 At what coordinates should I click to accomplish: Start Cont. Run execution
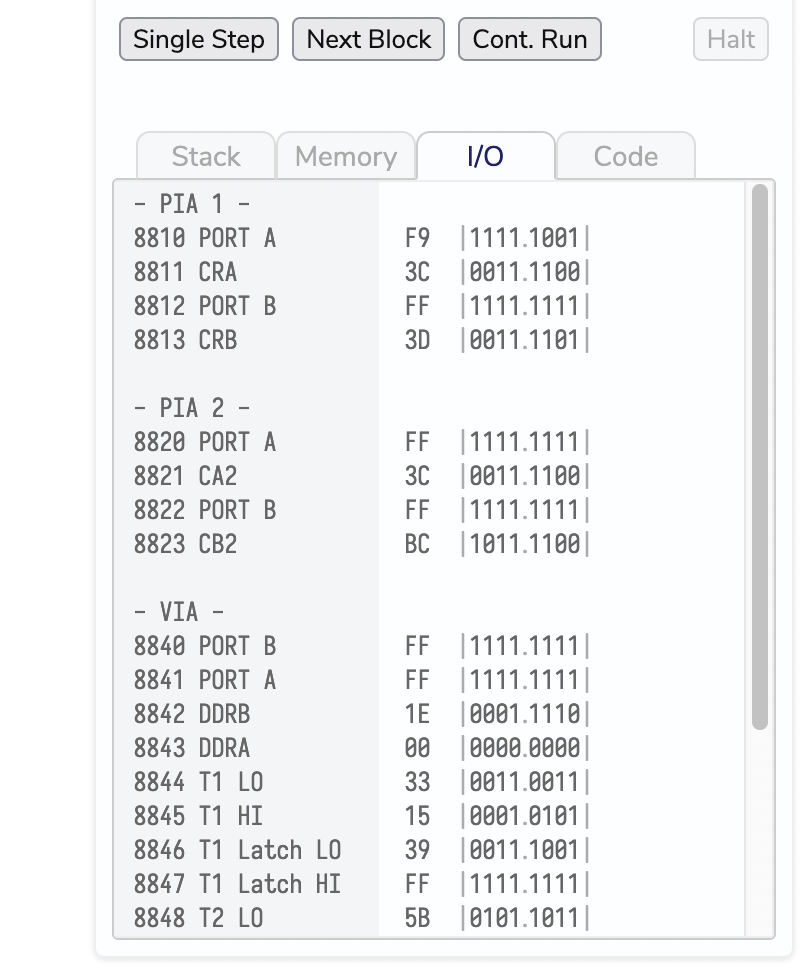pos(530,39)
